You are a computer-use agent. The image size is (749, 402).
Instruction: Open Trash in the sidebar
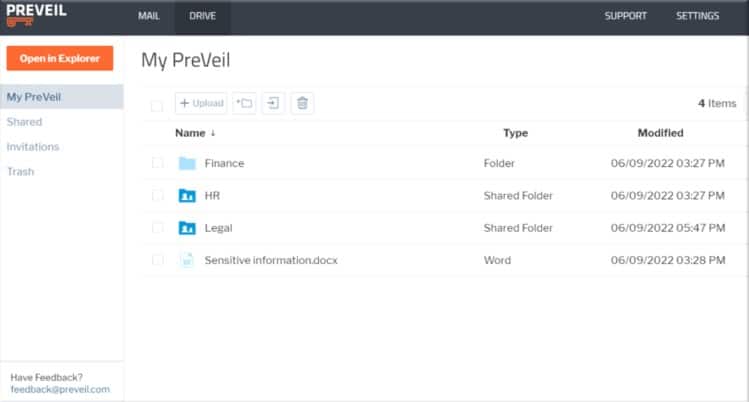click(x=21, y=171)
